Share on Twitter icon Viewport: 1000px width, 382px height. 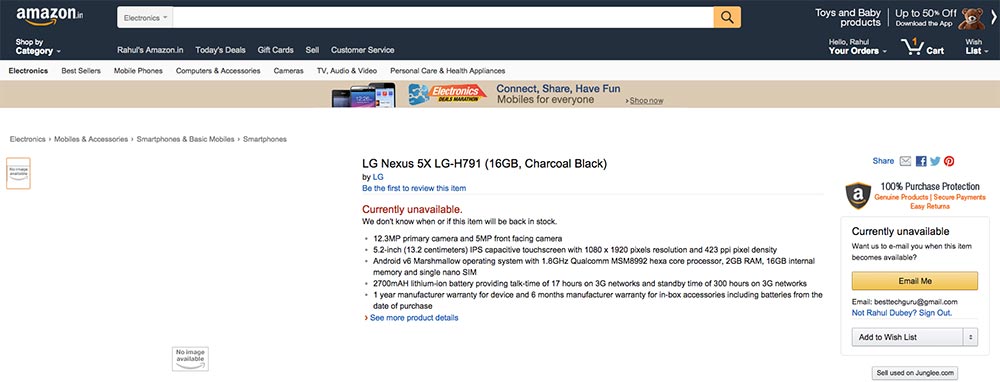pyautogui.click(x=935, y=161)
